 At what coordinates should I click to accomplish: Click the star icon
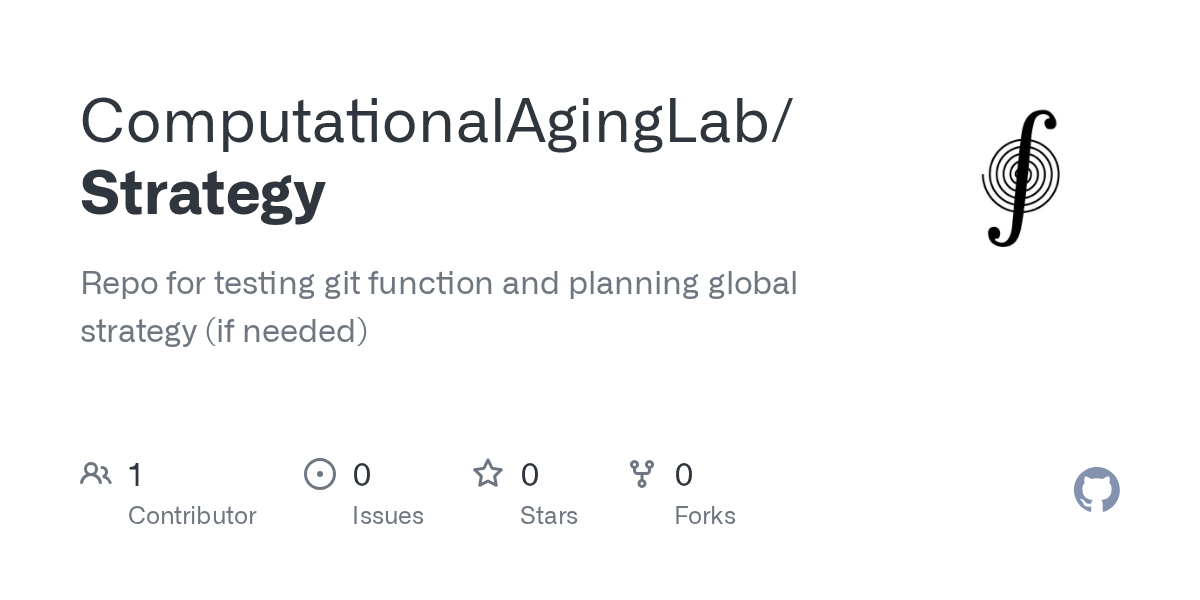tap(488, 473)
